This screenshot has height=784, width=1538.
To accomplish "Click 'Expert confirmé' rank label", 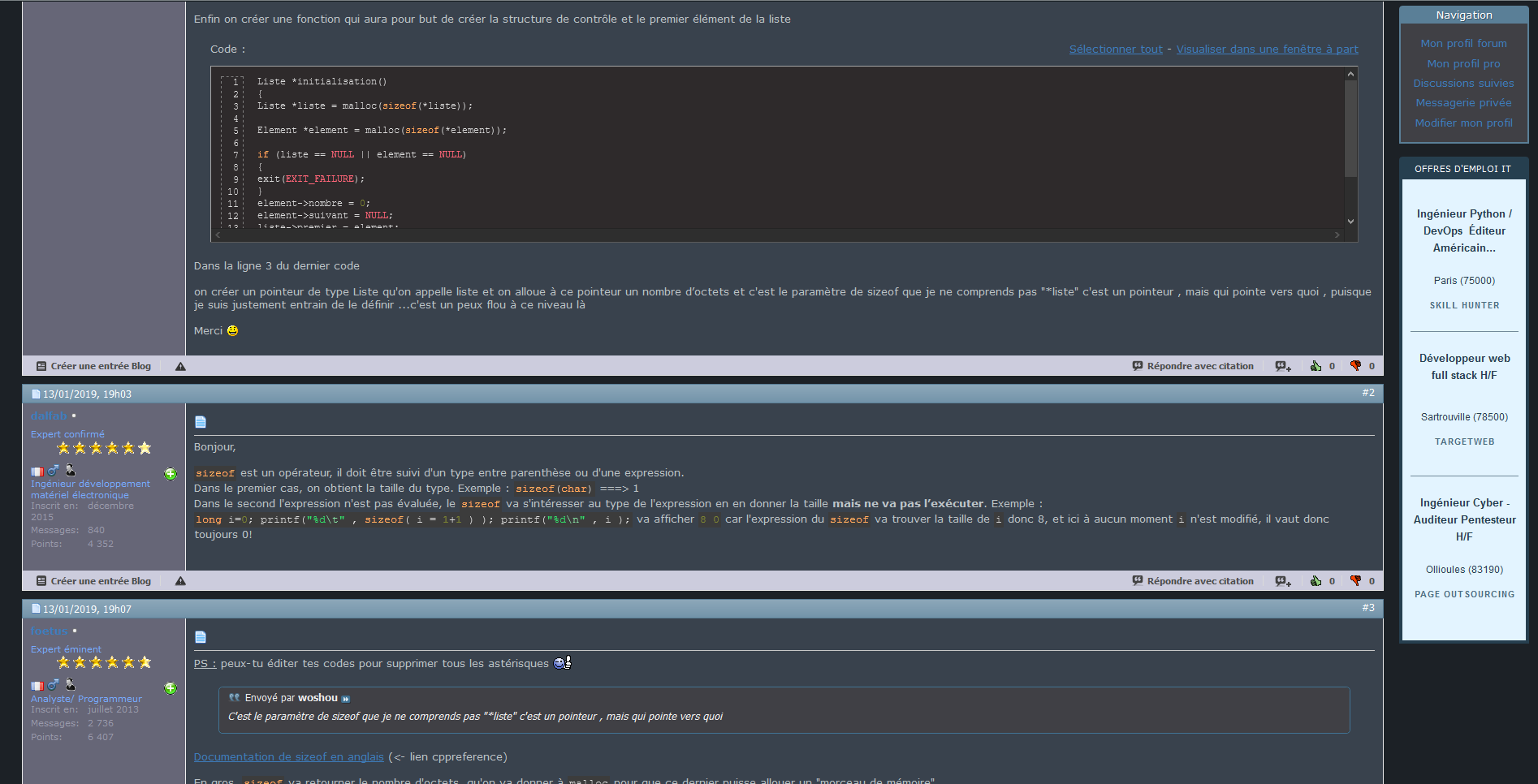I will tap(67, 434).
